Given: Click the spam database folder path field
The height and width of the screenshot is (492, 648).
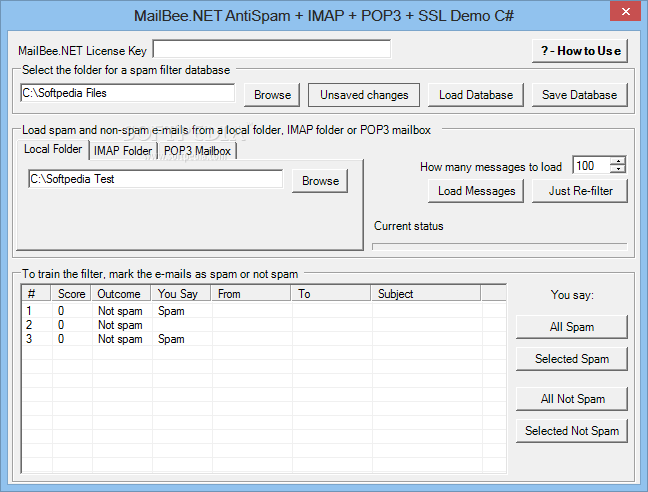Looking at the screenshot, I should [x=127, y=93].
